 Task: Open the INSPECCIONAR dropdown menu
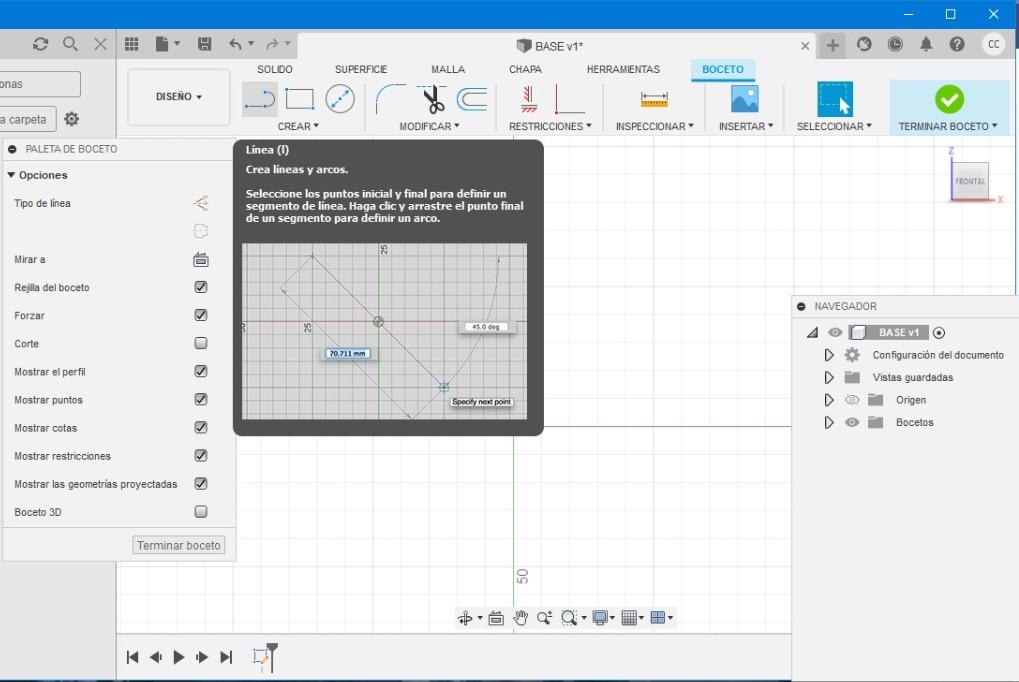tap(654, 126)
